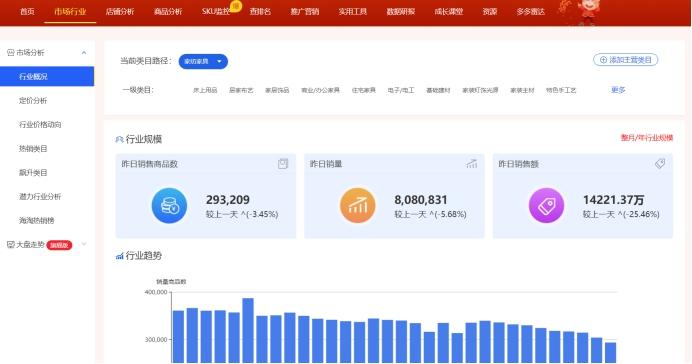Select the 基础建材 category
The height and width of the screenshot is (364, 692).
[438, 90]
